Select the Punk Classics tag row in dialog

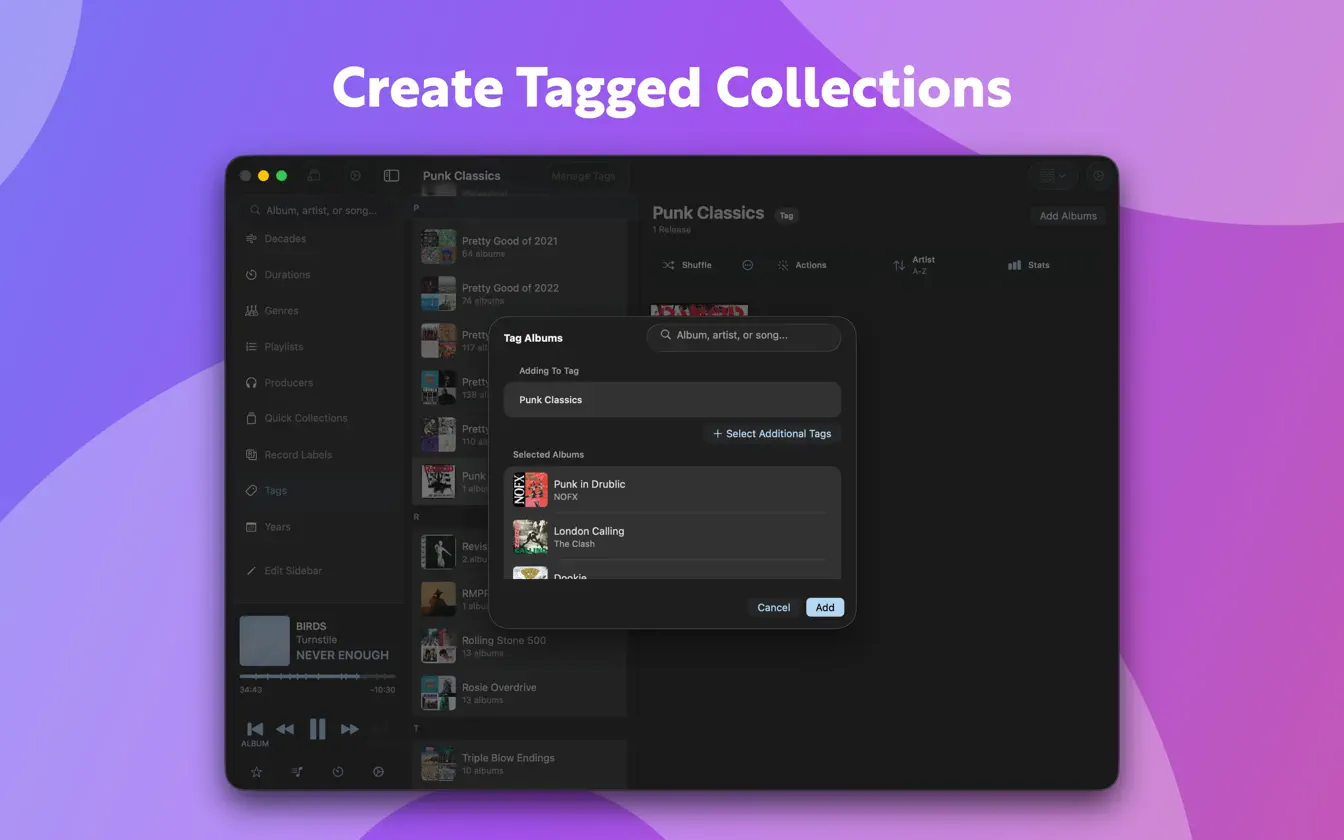(672, 400)
